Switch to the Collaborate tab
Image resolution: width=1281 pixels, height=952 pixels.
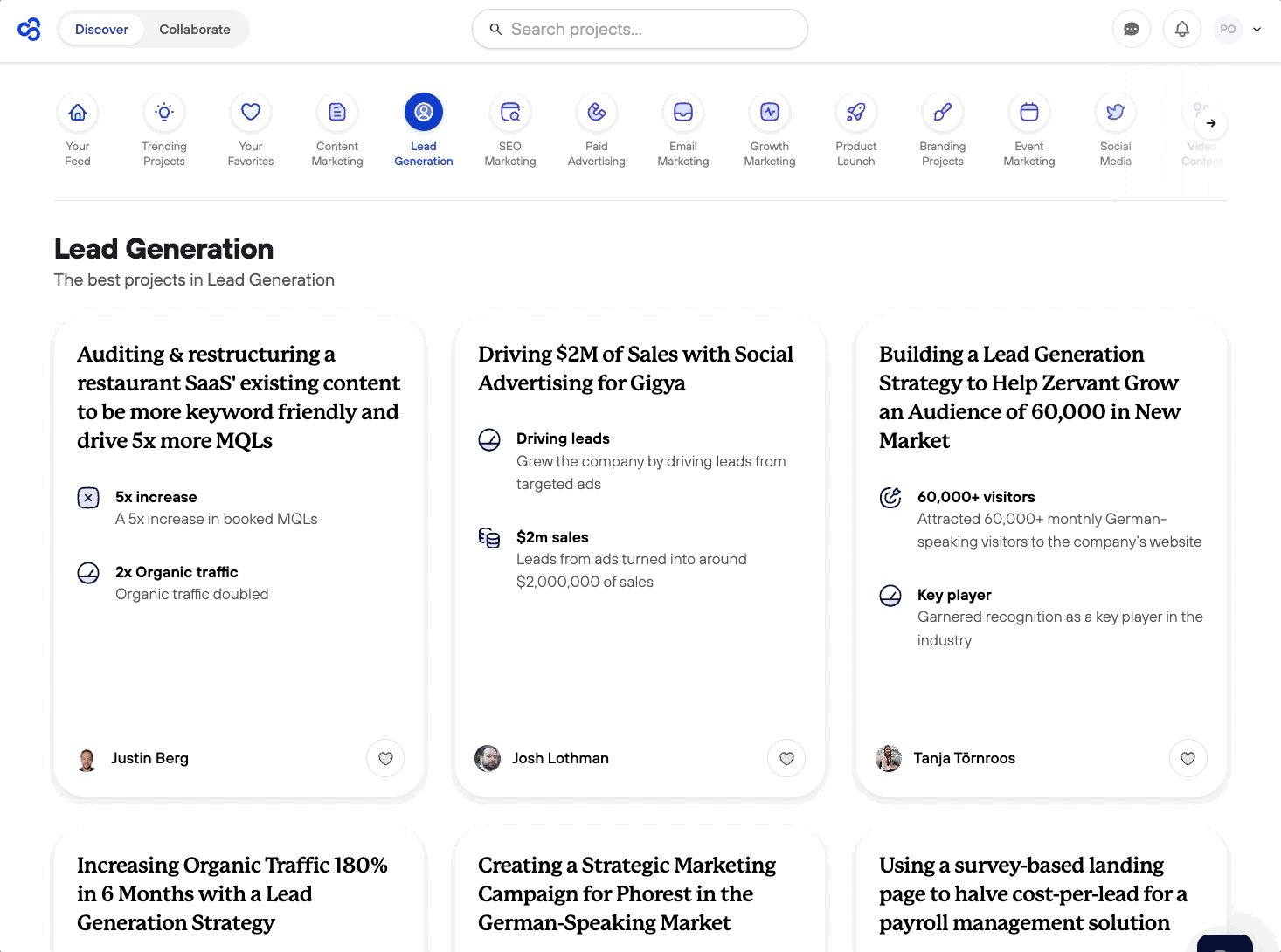coord(195,30)
